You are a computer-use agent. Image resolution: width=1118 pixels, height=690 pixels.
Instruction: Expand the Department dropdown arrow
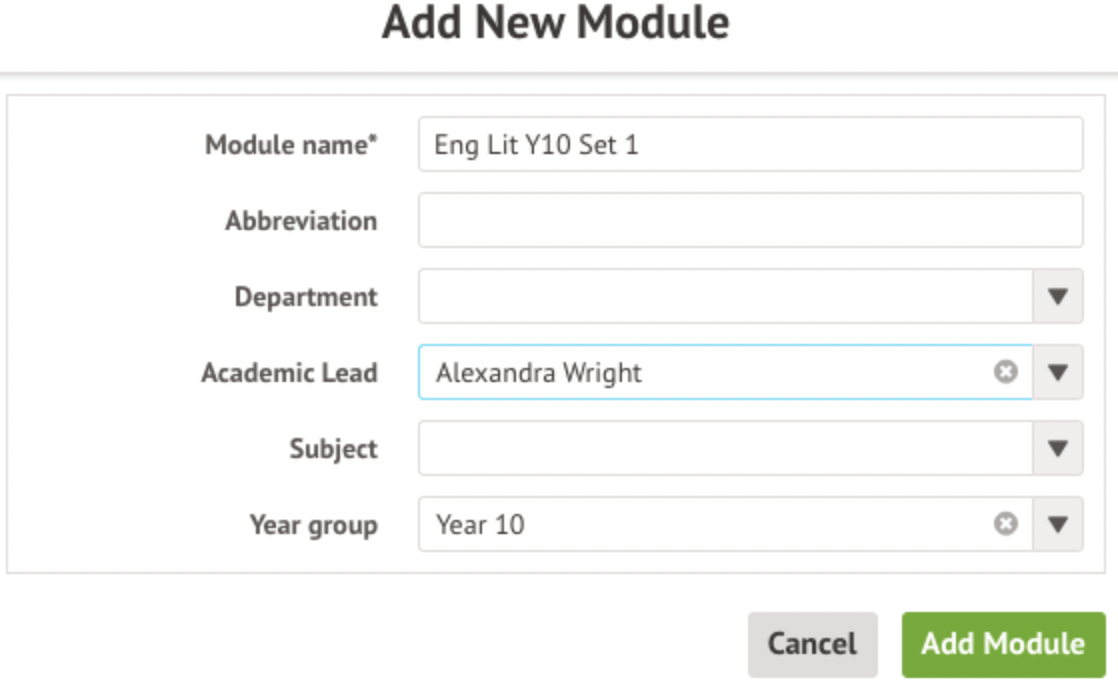1058,296
